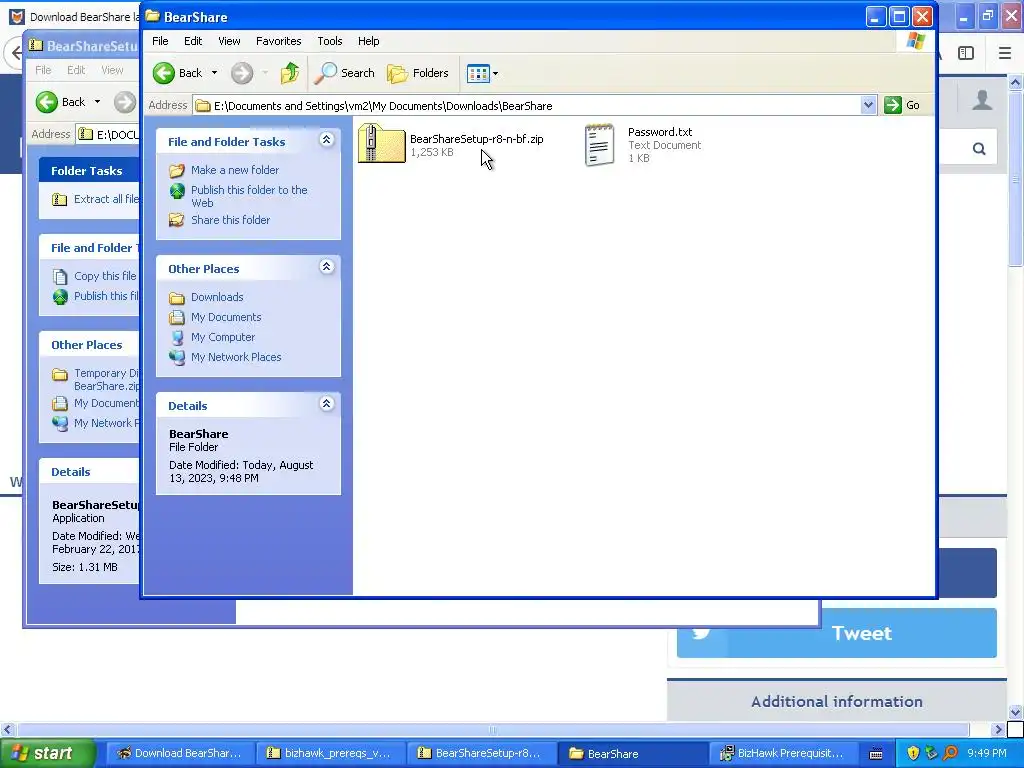The width and height of the screenshot is (1024, 768).
Task: Click Share this folder
Action: pos(230,220)
